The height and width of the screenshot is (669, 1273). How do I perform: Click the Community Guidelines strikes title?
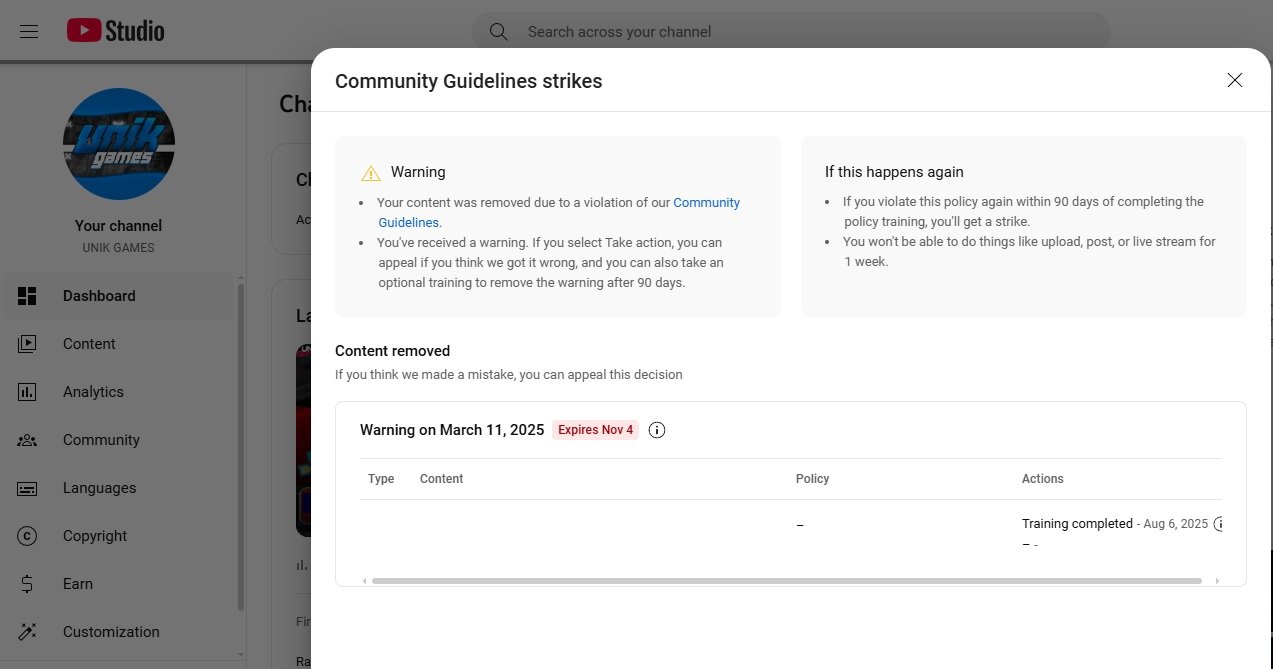(x=469, y=81)
